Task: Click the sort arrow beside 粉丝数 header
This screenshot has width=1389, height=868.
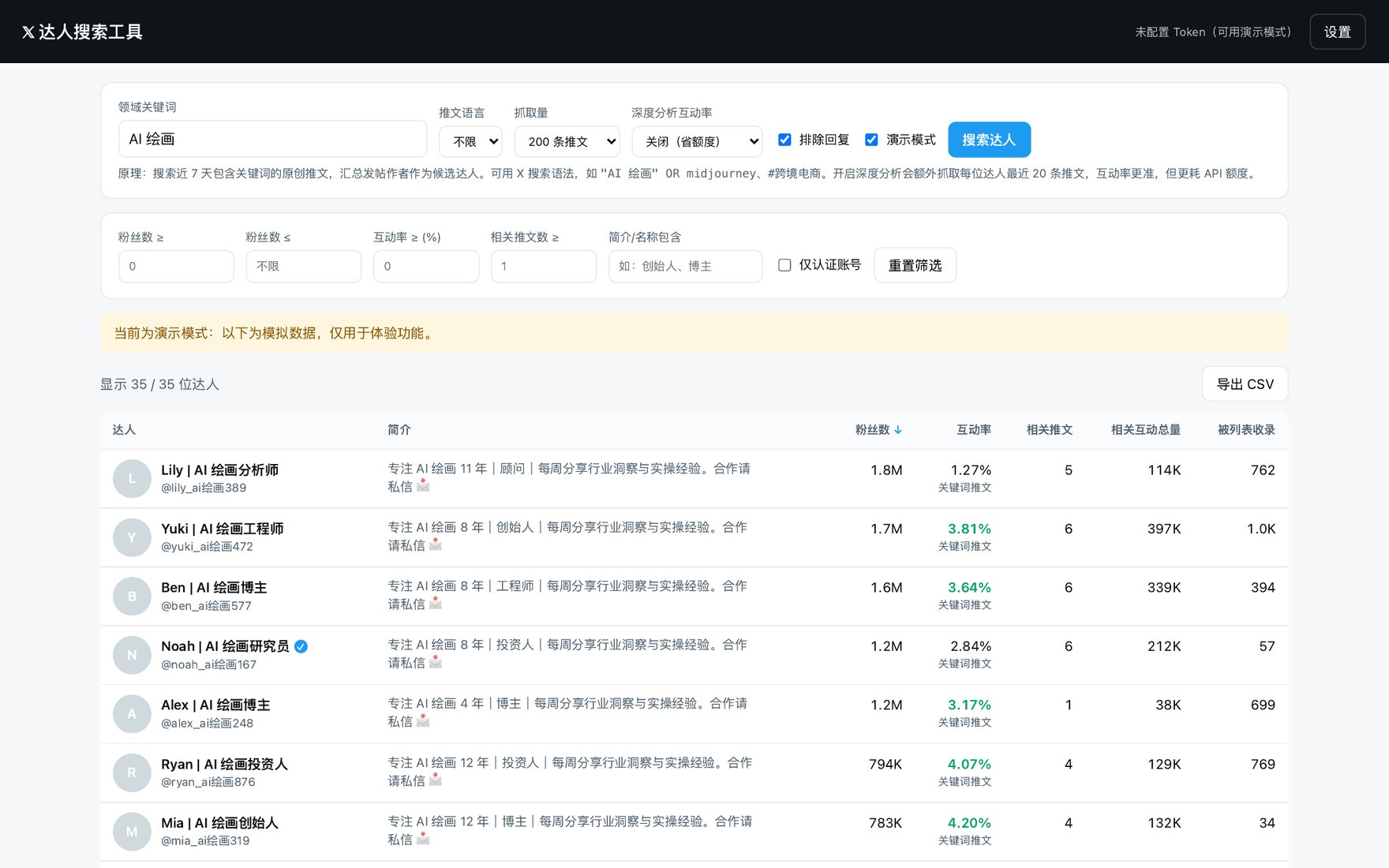Action: click(x=898, y=430)
